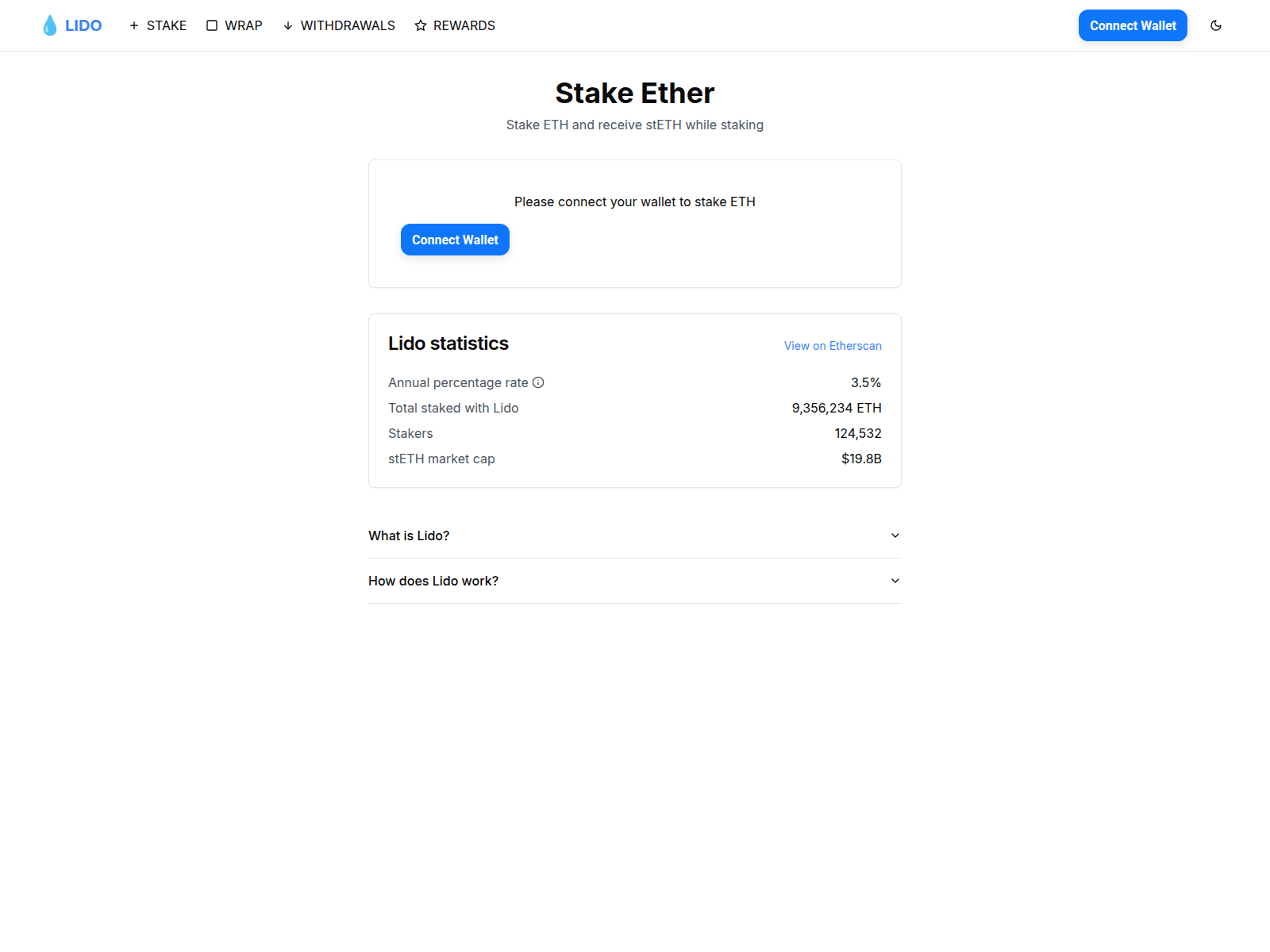The image size is (1270, 952).
Task: Click the $19.8B market cap value
Action: (x=861, y=459)
